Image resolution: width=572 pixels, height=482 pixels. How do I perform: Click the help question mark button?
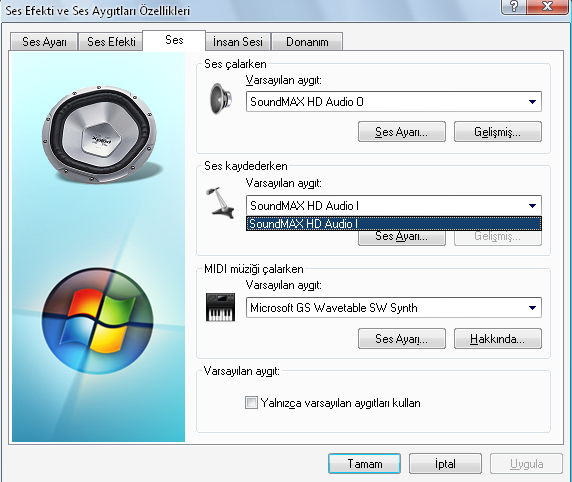pos(514,7)
